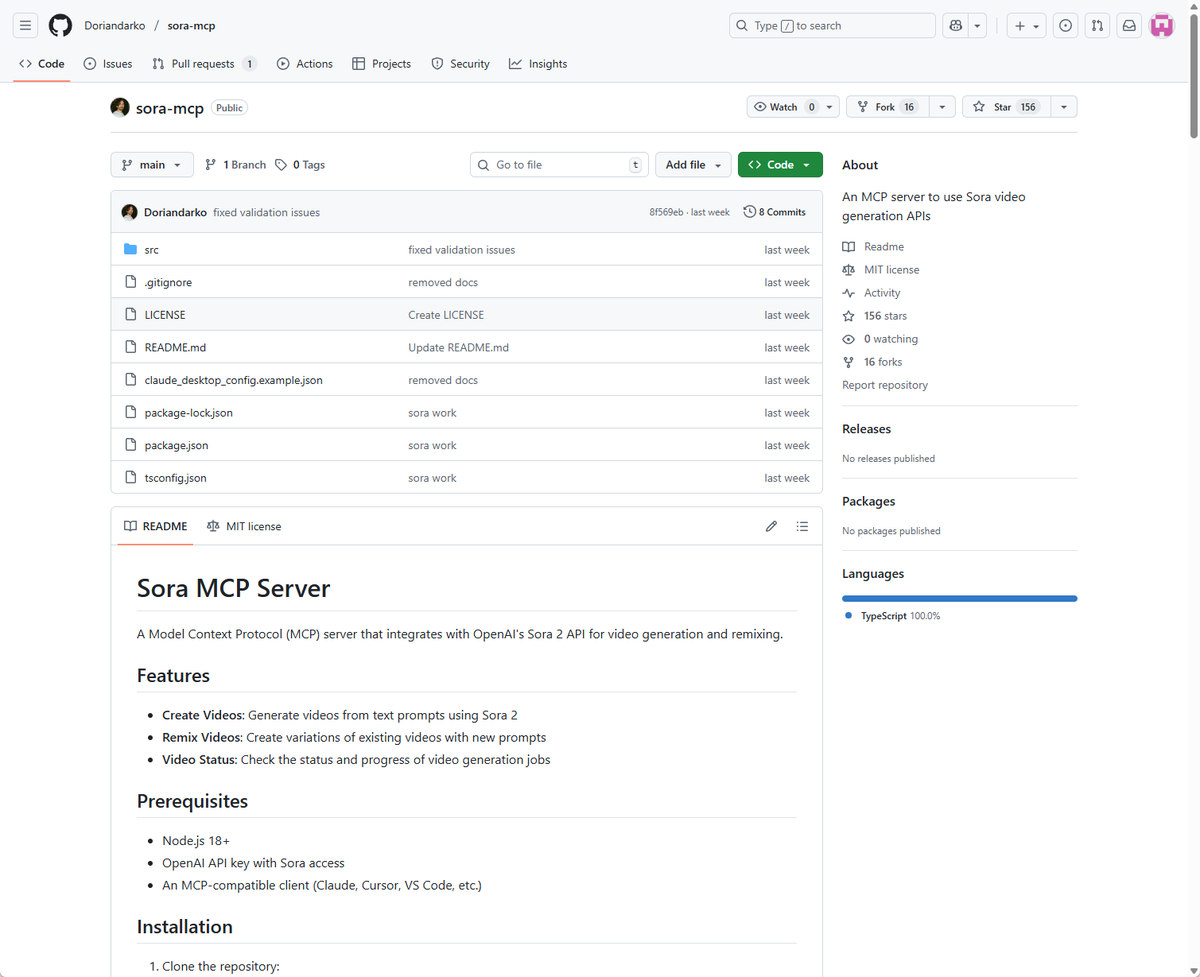Image resolution: width=1200 pixels, height=977 pixels.
Task: Open the 8 Commits history
Action: (x=775, y=212)
